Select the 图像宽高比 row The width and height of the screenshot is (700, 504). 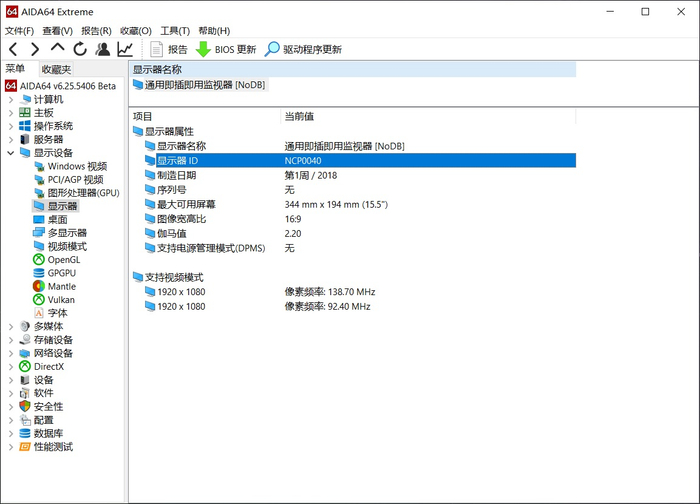[x=360, y=219]
